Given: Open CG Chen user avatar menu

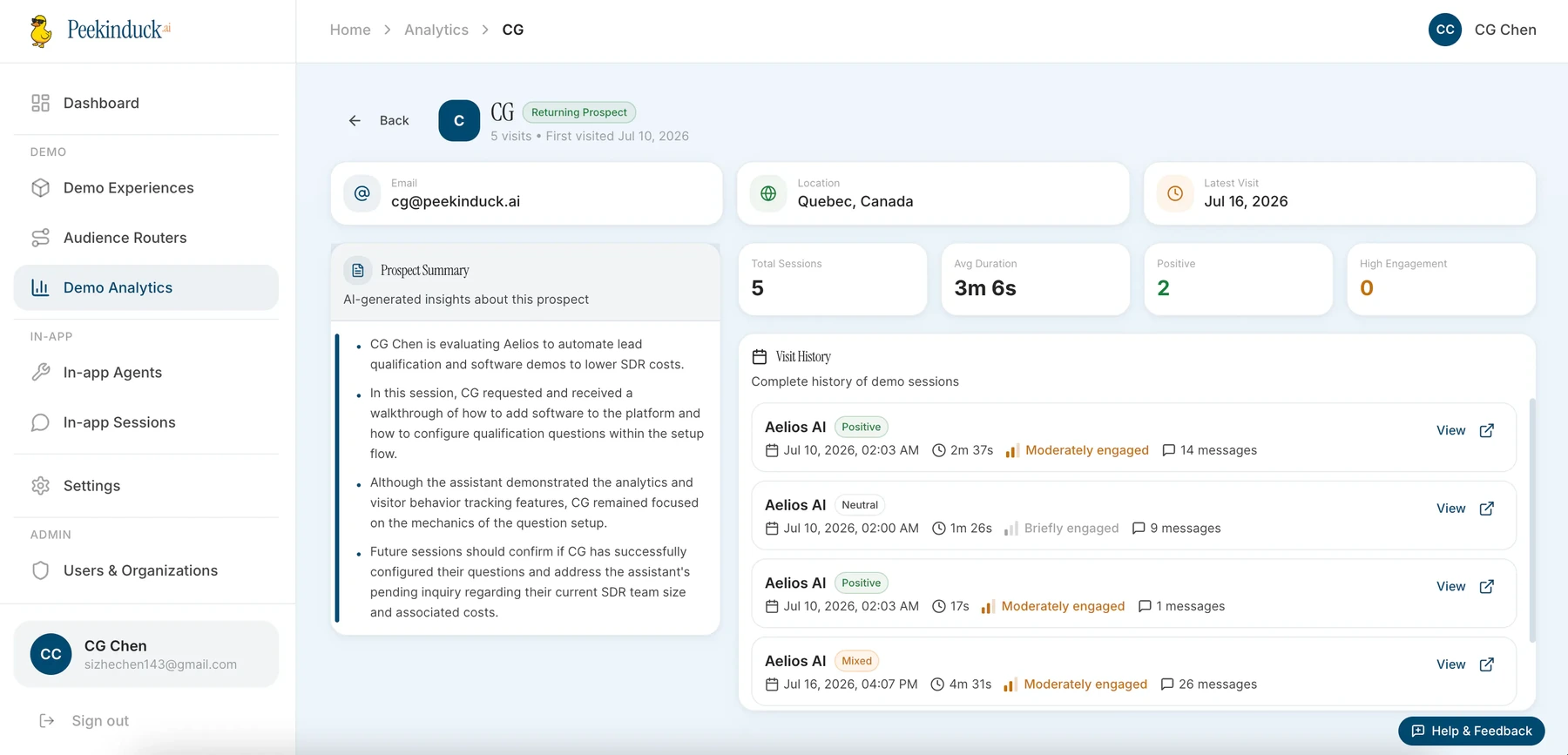Looking at the screenshot, I should point(1444,30).
